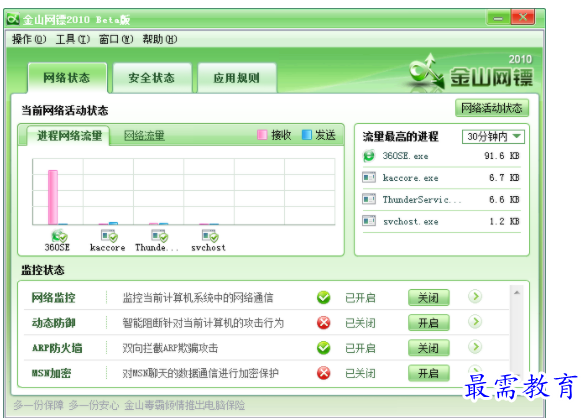Open the 工具(T) menu
Image resolution: width=586 pixels, height=418 pixels.
73,39
